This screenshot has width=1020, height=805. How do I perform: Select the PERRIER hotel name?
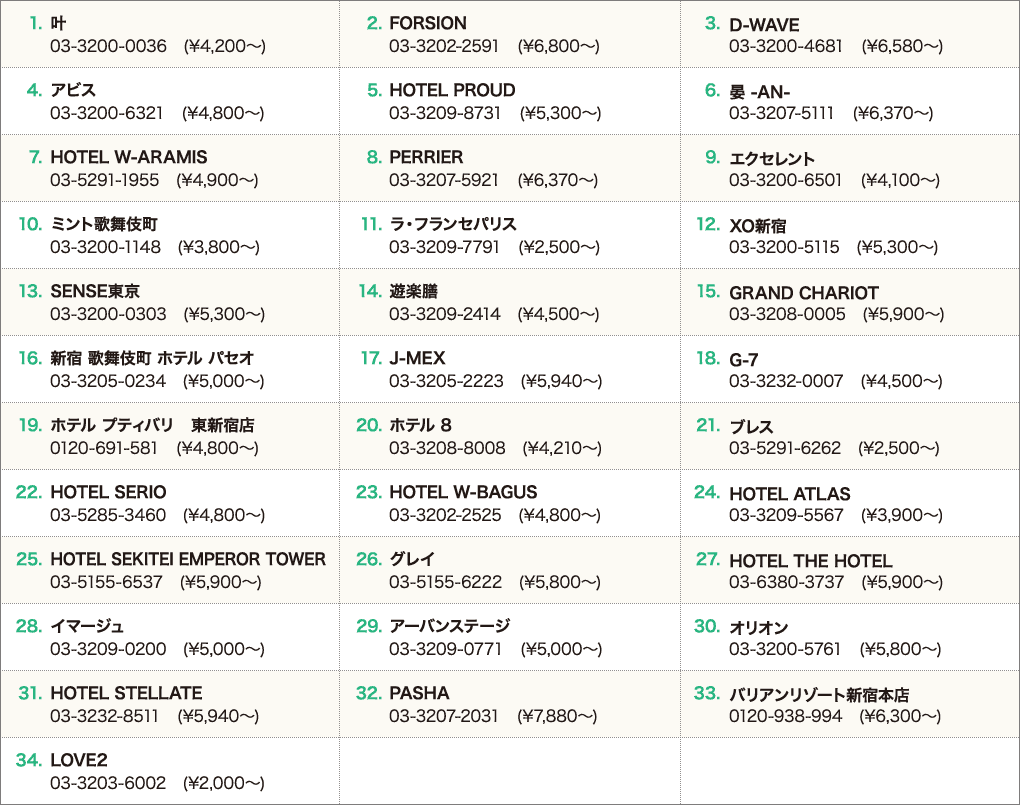tap(426, 157)
